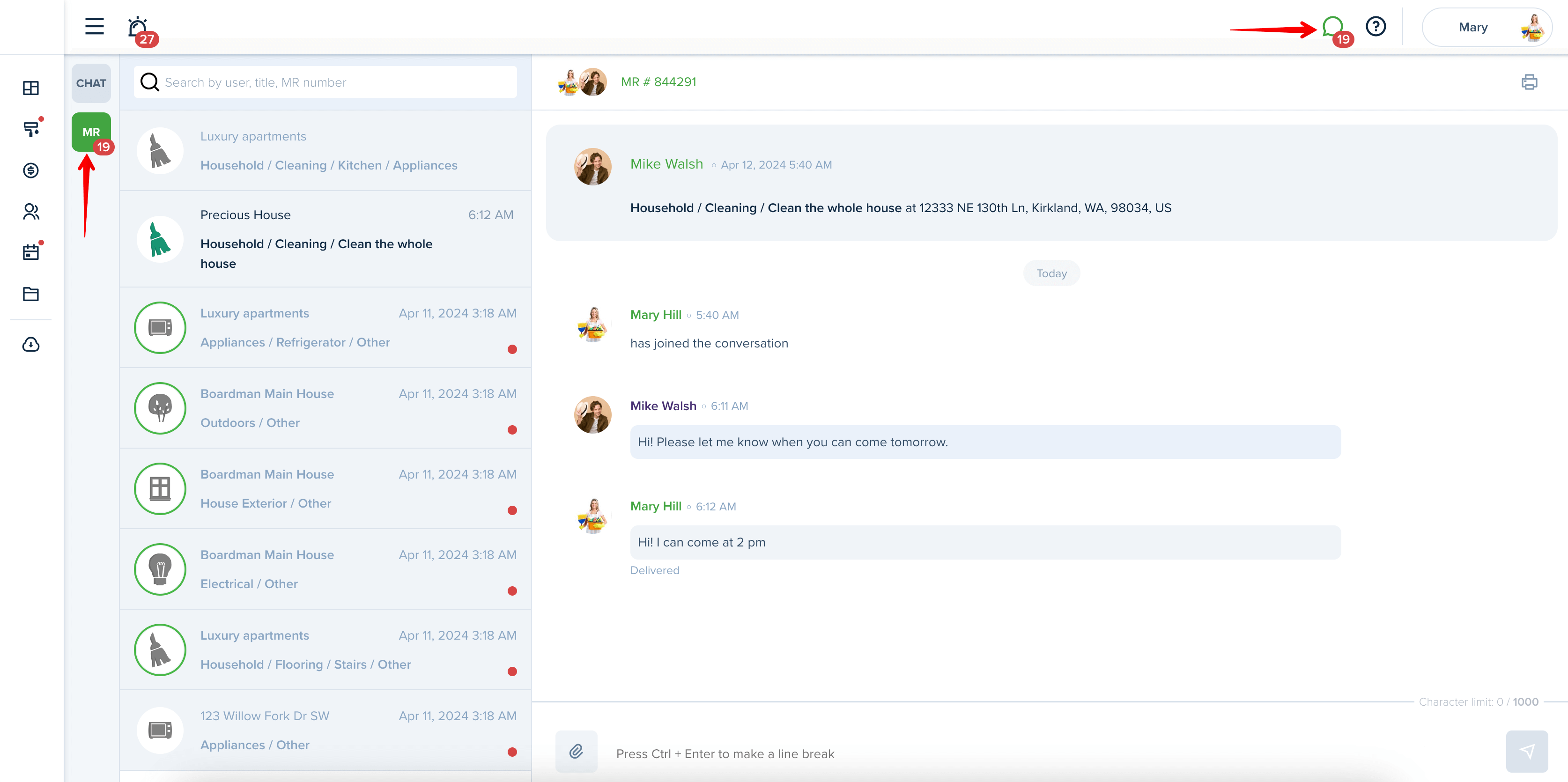The image size is (1568, 782).
Task: Click the search magnifier icon
Action: pyautogui.click(x=149, y=82)
